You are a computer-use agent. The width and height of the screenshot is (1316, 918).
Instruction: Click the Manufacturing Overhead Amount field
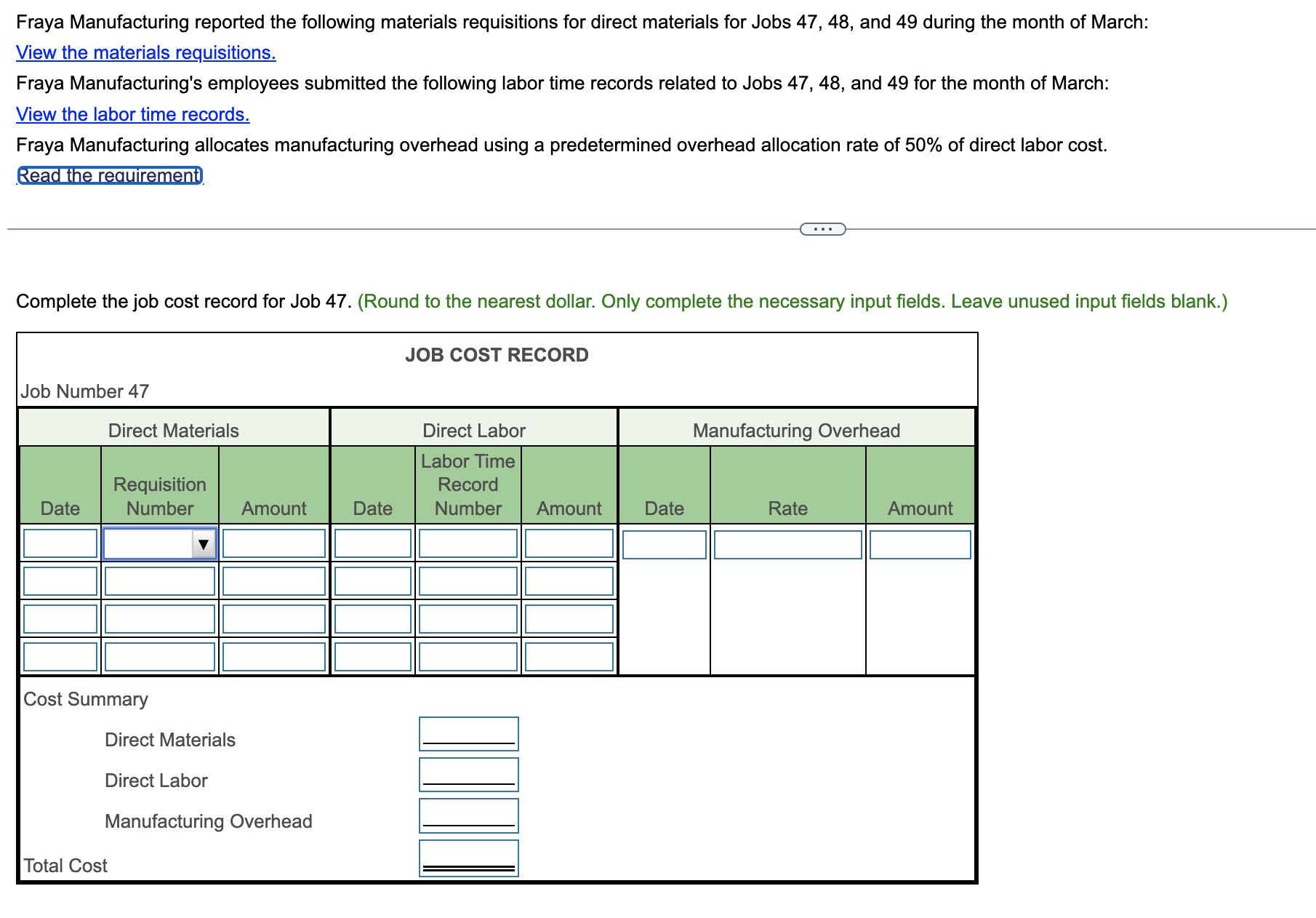(x=920, y=546)
